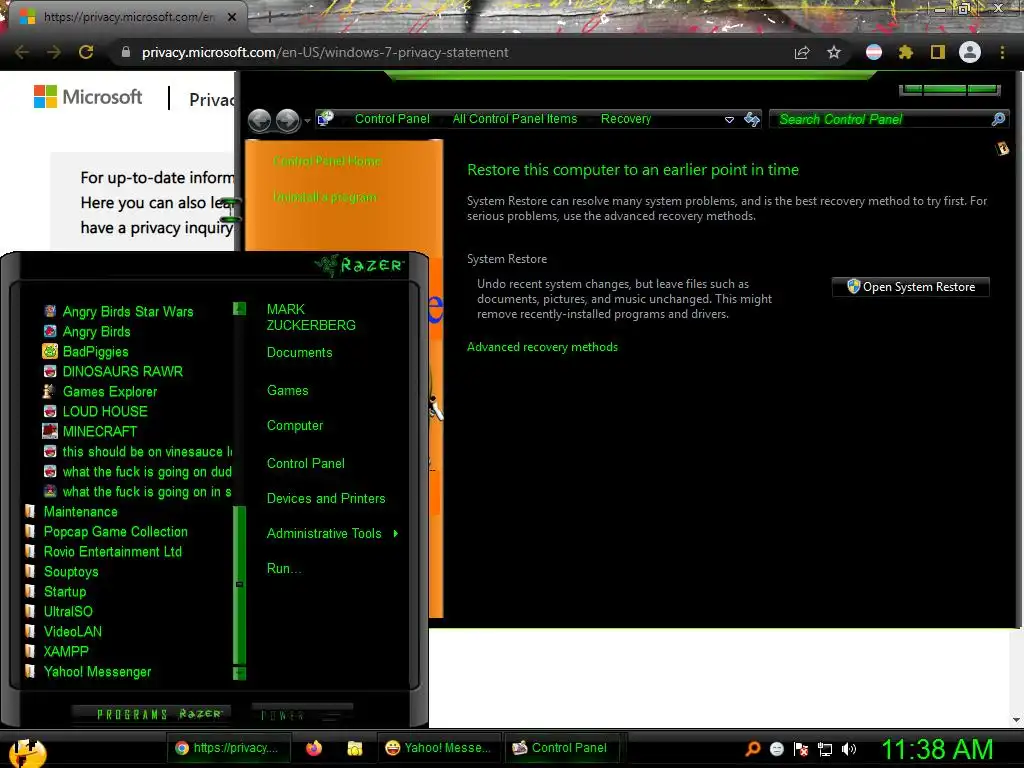The height and width of the screenshot is (768, 1024).
Task: Toggle Chrome side panel icon
Action: (x=938, y=52)
